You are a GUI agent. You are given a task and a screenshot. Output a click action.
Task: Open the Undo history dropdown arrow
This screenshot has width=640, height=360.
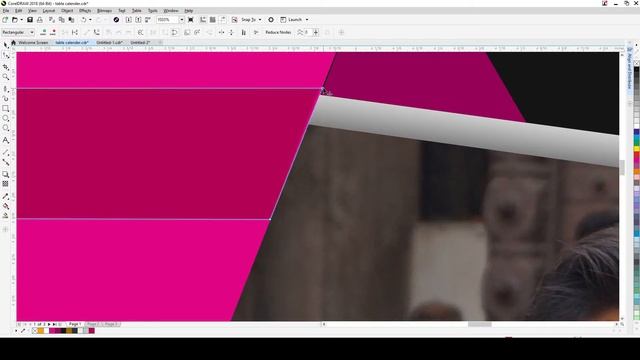coord(90,20)
